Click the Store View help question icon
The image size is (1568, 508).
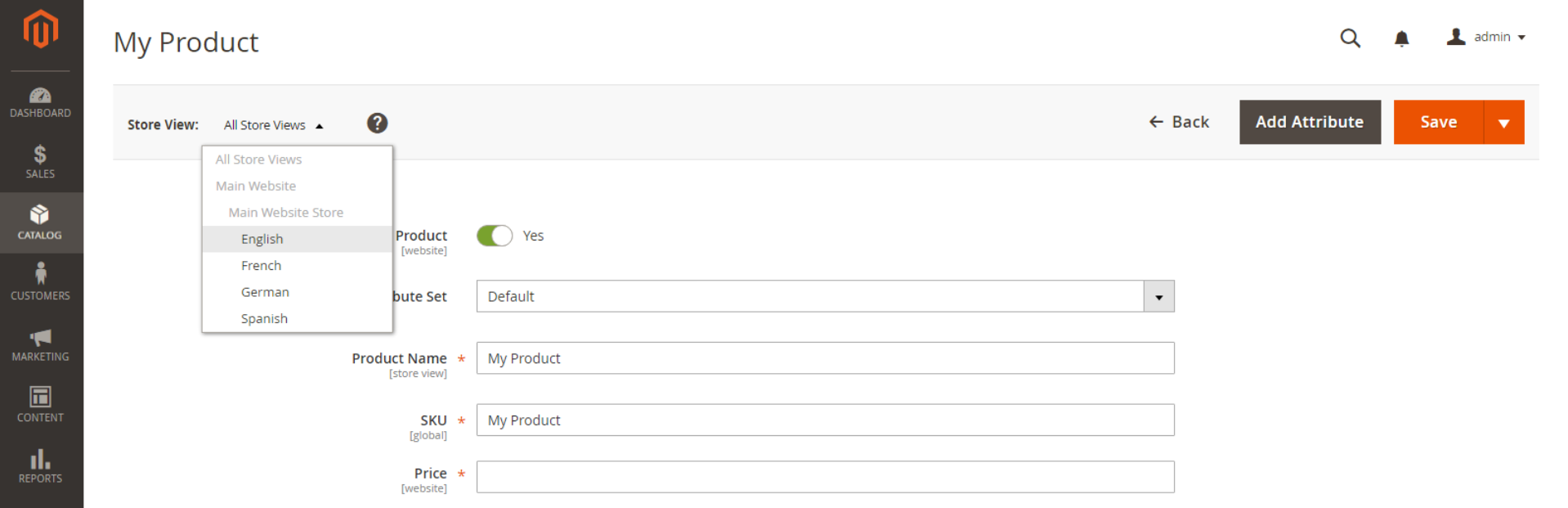[377, 124]
